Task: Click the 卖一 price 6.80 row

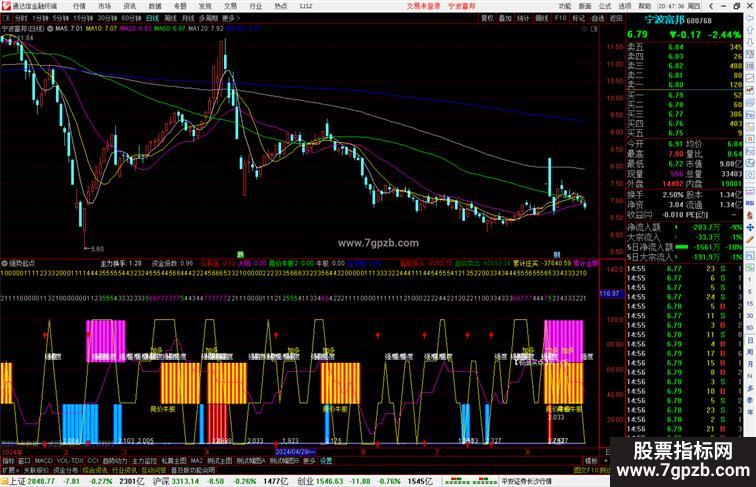Action: (685, 85)
